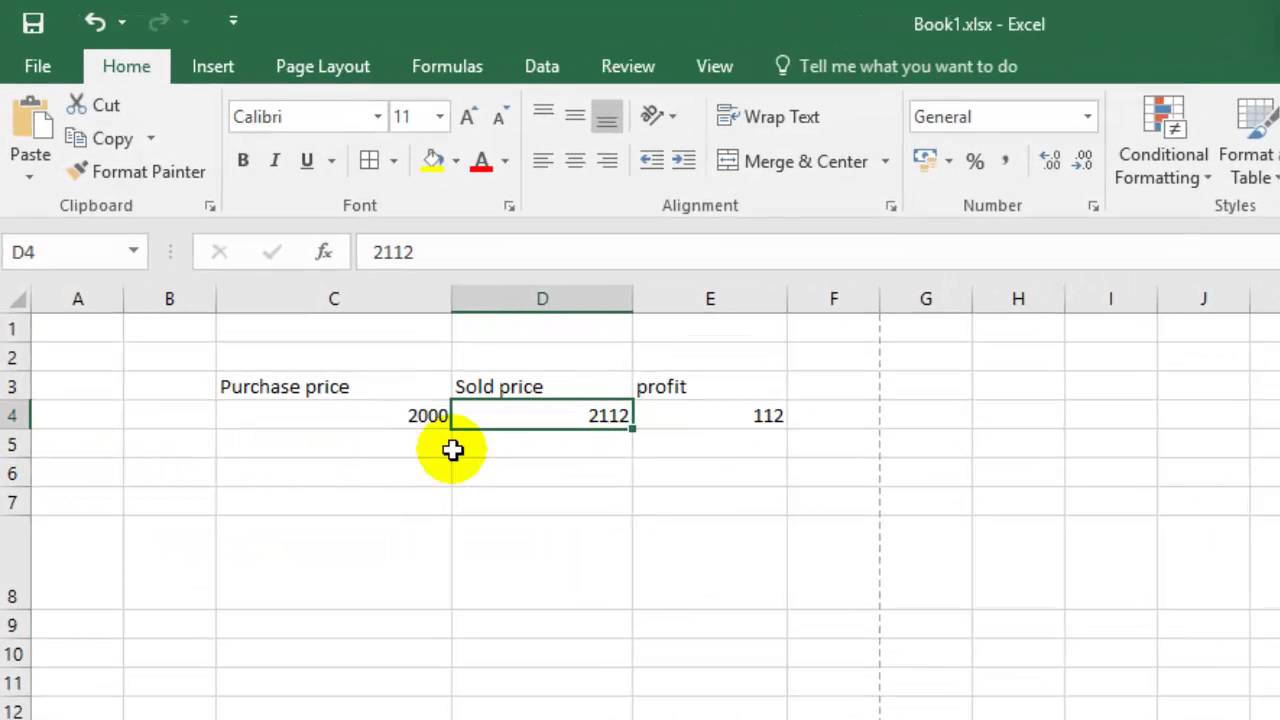Open the Fill Color dropdown arrow
The width and height of the screenshot is (1280, 720).
(x=456, y=161)
